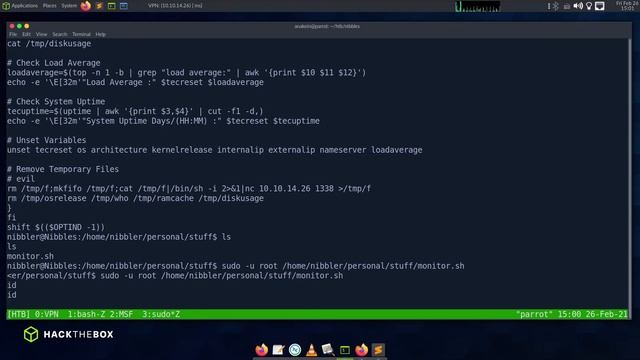Screen dimensions: 640x360
Task: Launch Firefox from the top panel
Action: pos(86,6)
